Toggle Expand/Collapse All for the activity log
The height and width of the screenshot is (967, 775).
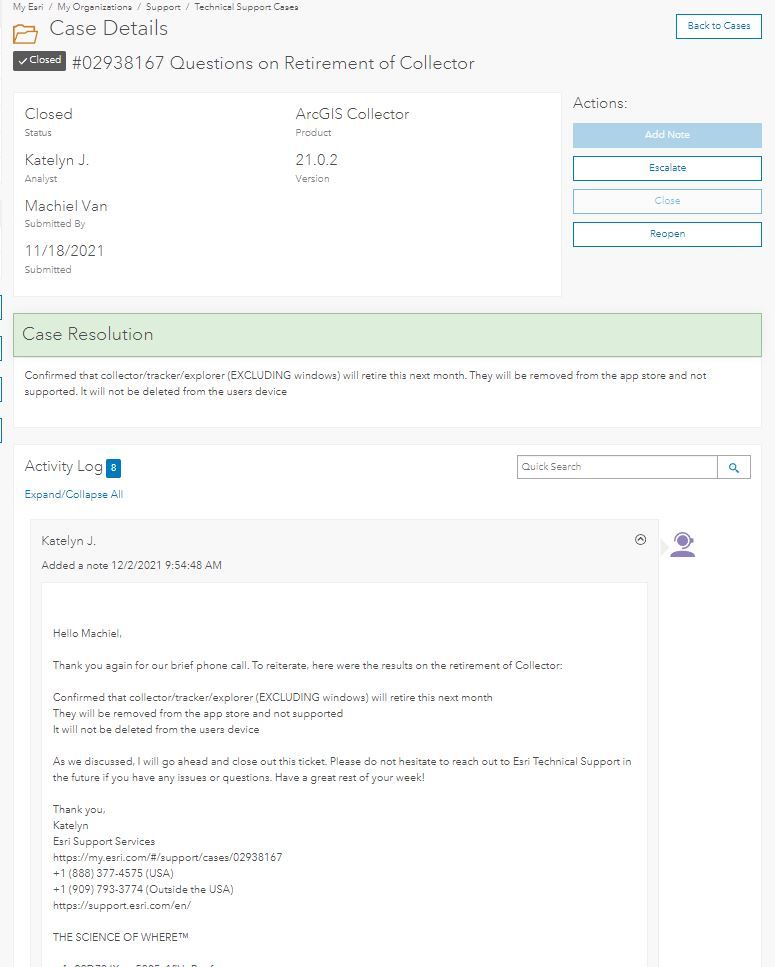(x=74, y=494)
